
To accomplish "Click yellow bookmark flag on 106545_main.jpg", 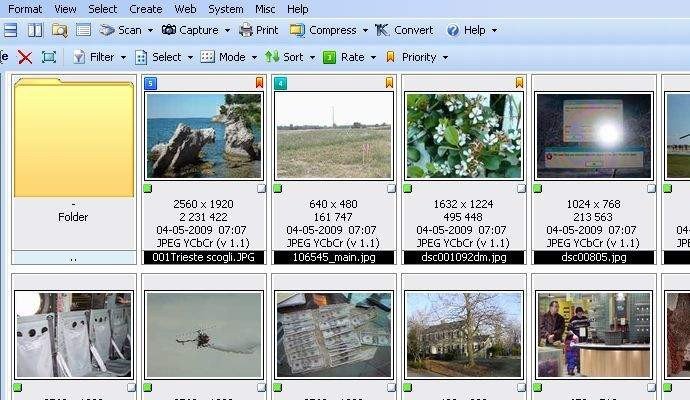I will [389, 82].
